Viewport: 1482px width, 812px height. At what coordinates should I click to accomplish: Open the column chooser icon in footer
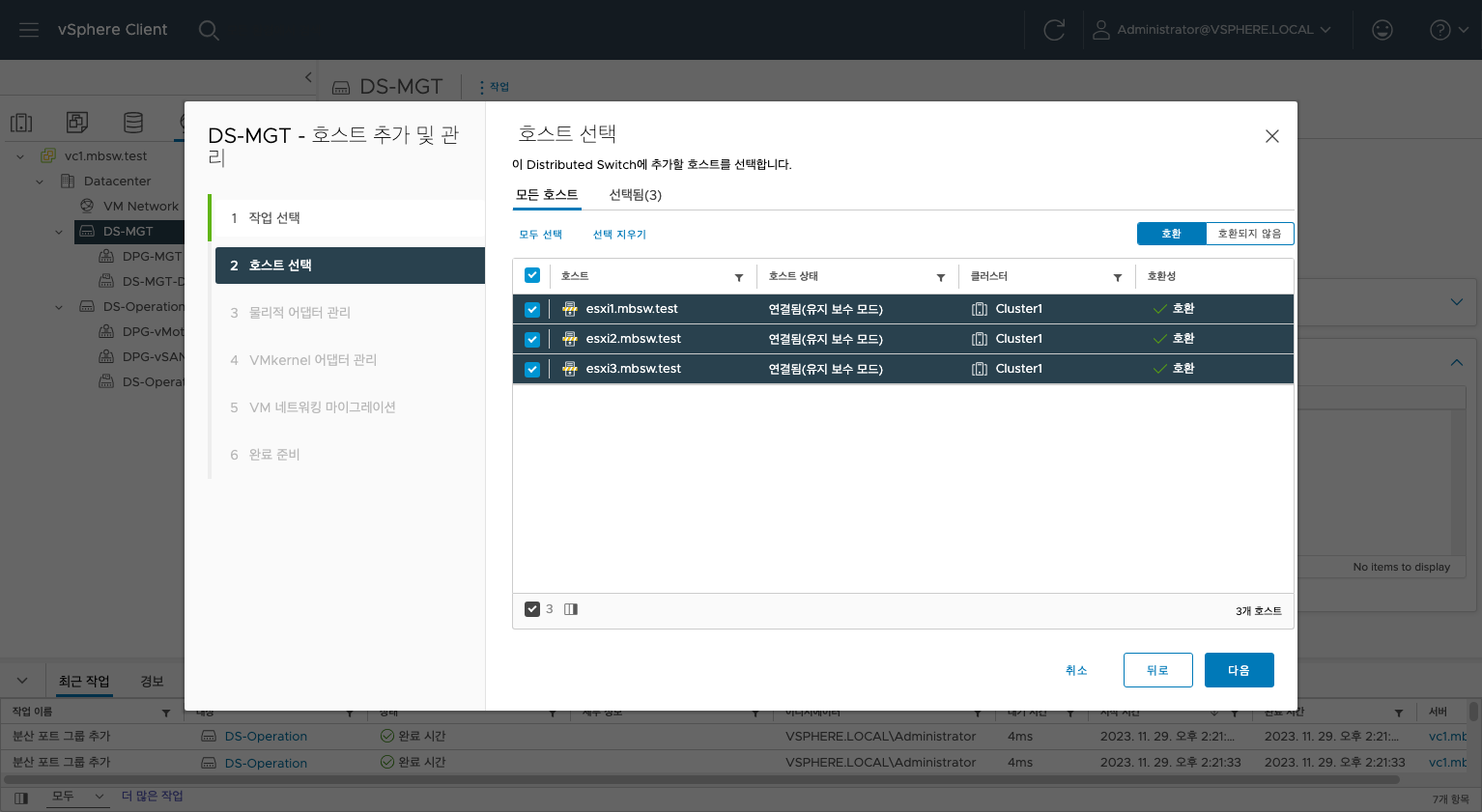click(571, 609)
